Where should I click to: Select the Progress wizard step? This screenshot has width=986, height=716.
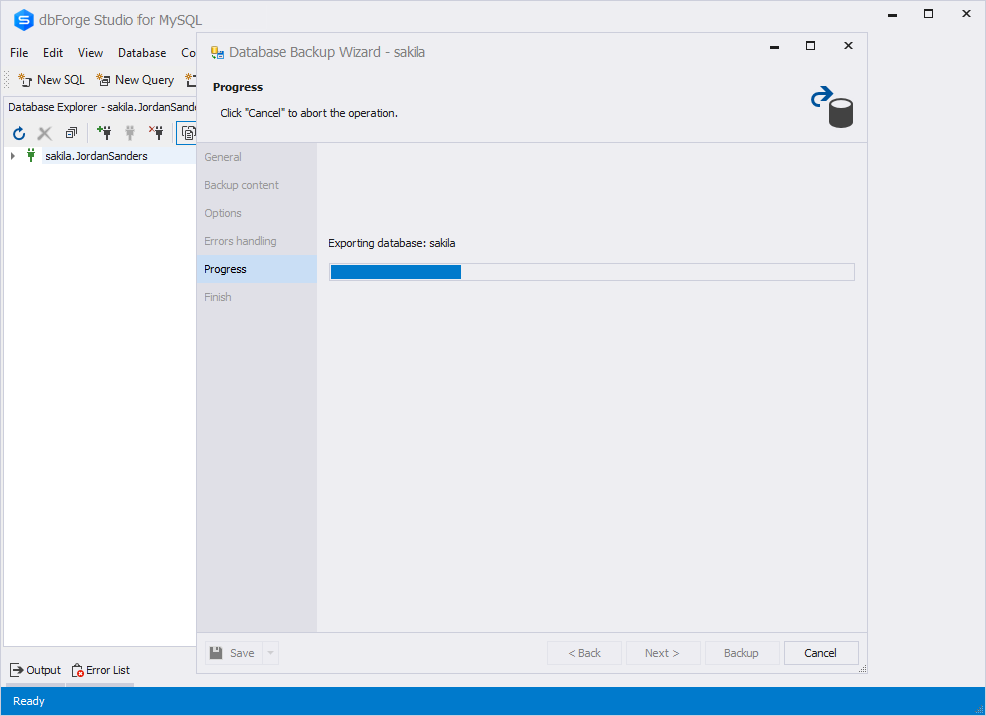click(x=257, y=269)
